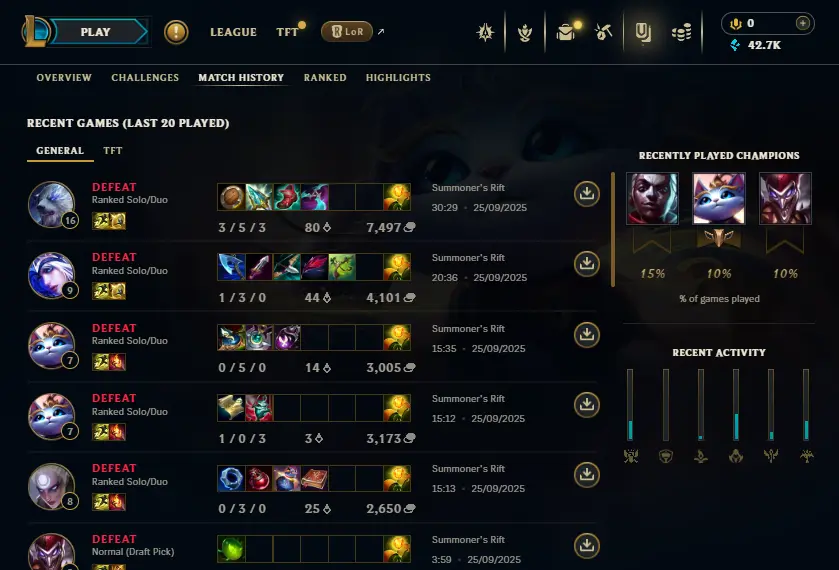The width and height of the screenshot is (839, 570).
Task: Click the plus icon to purchase RP
Action: point(803,23)
